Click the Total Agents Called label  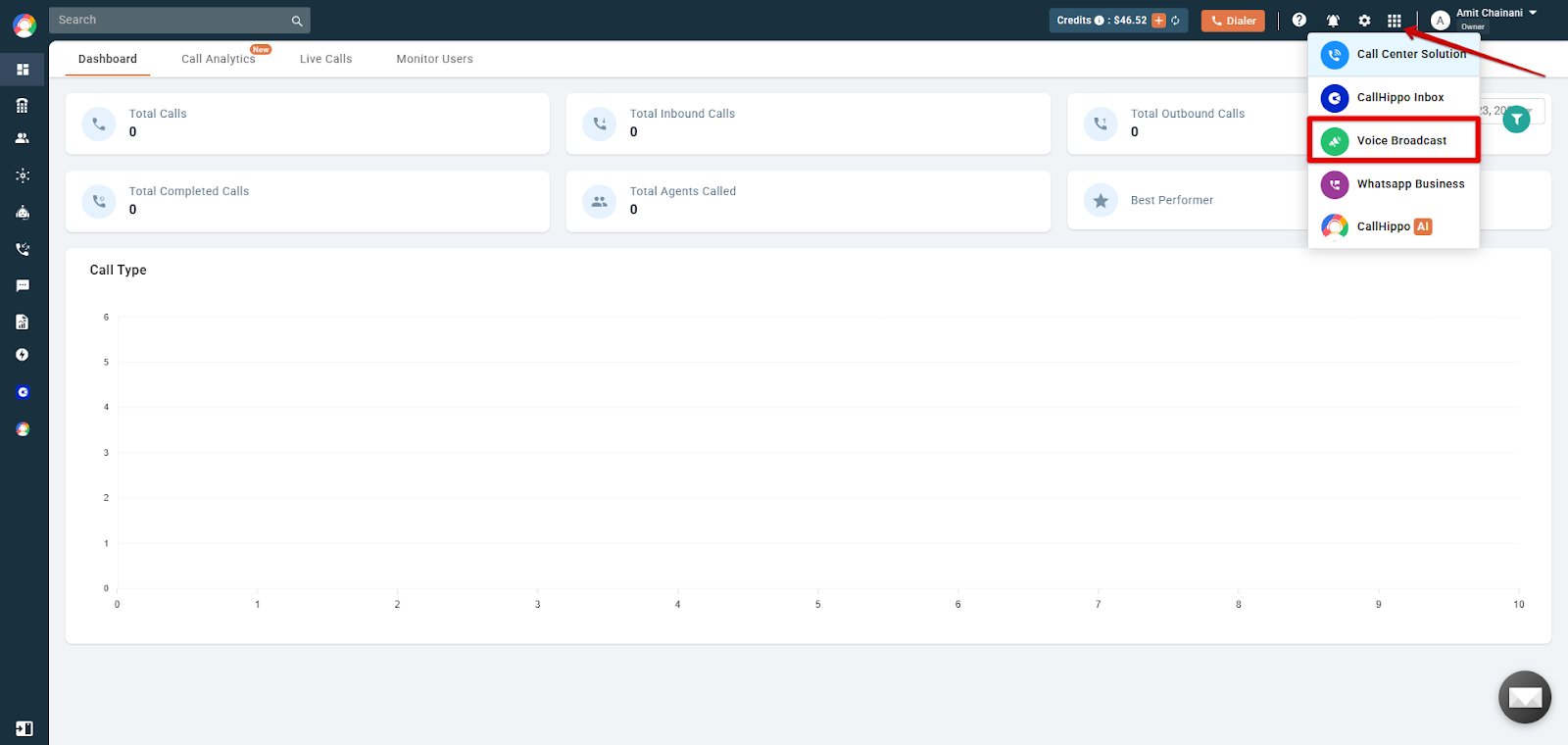tap(683, 191)
